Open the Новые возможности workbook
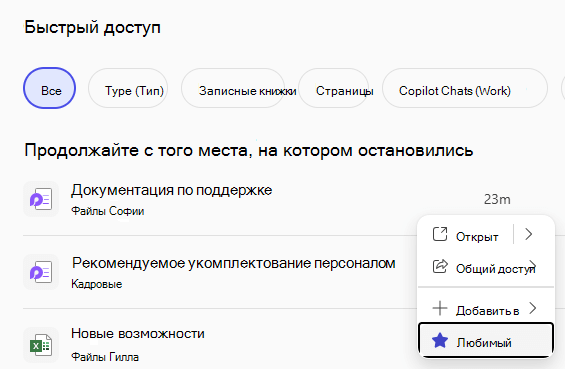The height and width of the screenshot is (369, 565). point(138,333)
